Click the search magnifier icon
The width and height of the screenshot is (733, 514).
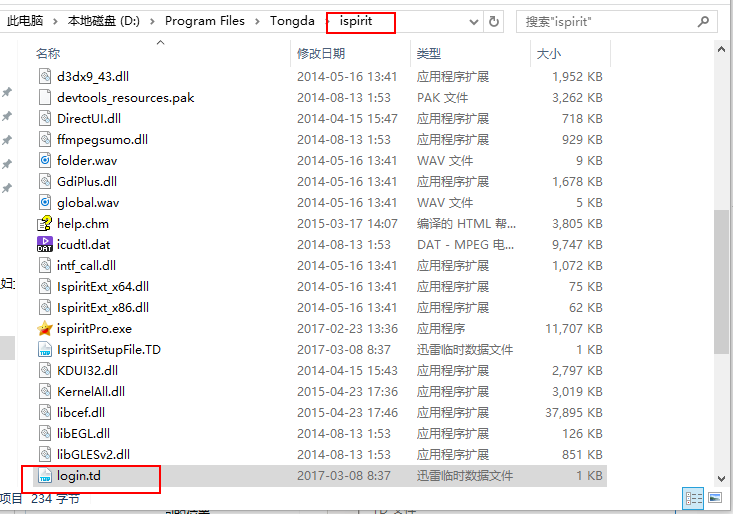click(703, 21)
